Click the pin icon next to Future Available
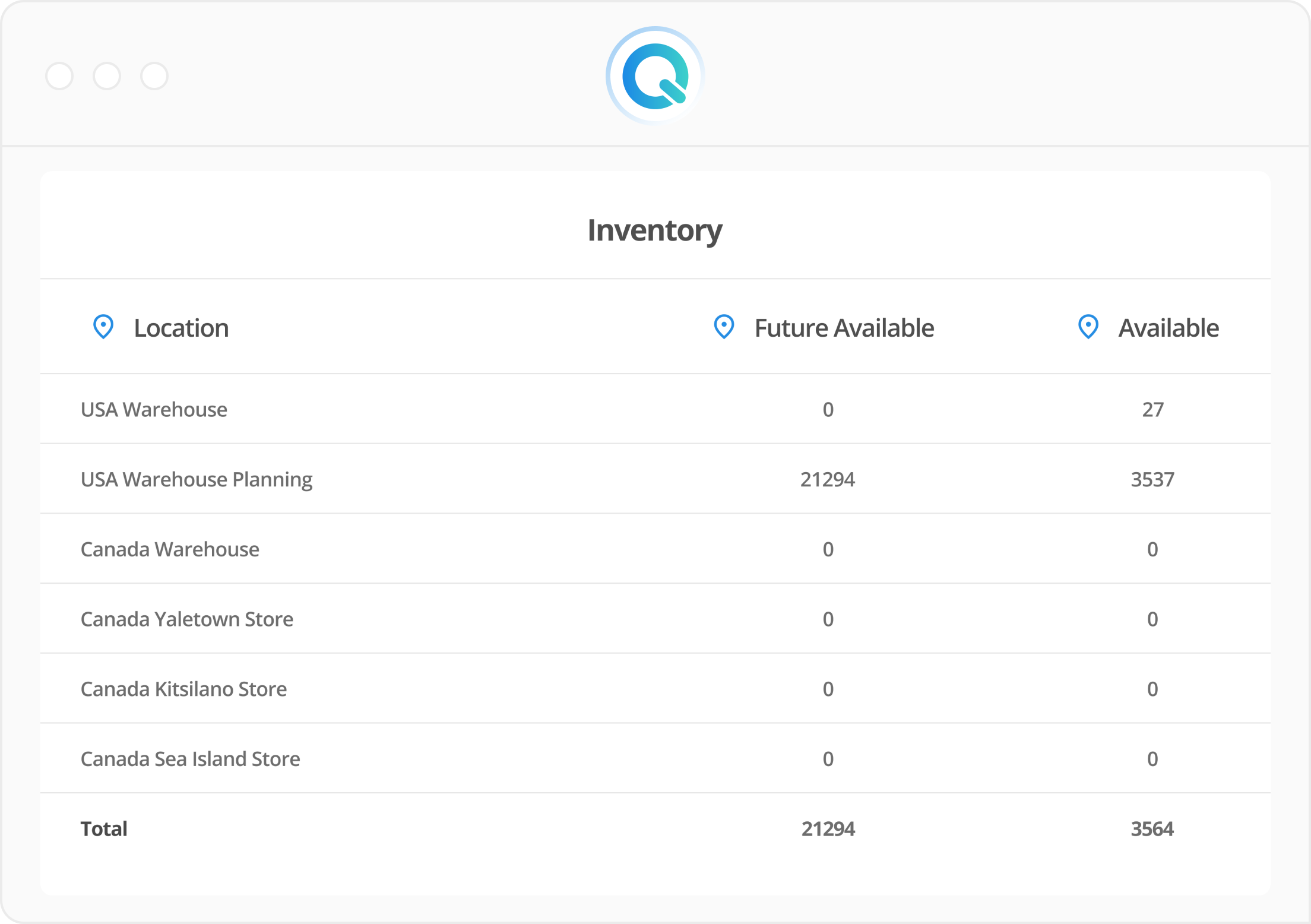This screenshot has height=924, width=1311. point(723,327)
